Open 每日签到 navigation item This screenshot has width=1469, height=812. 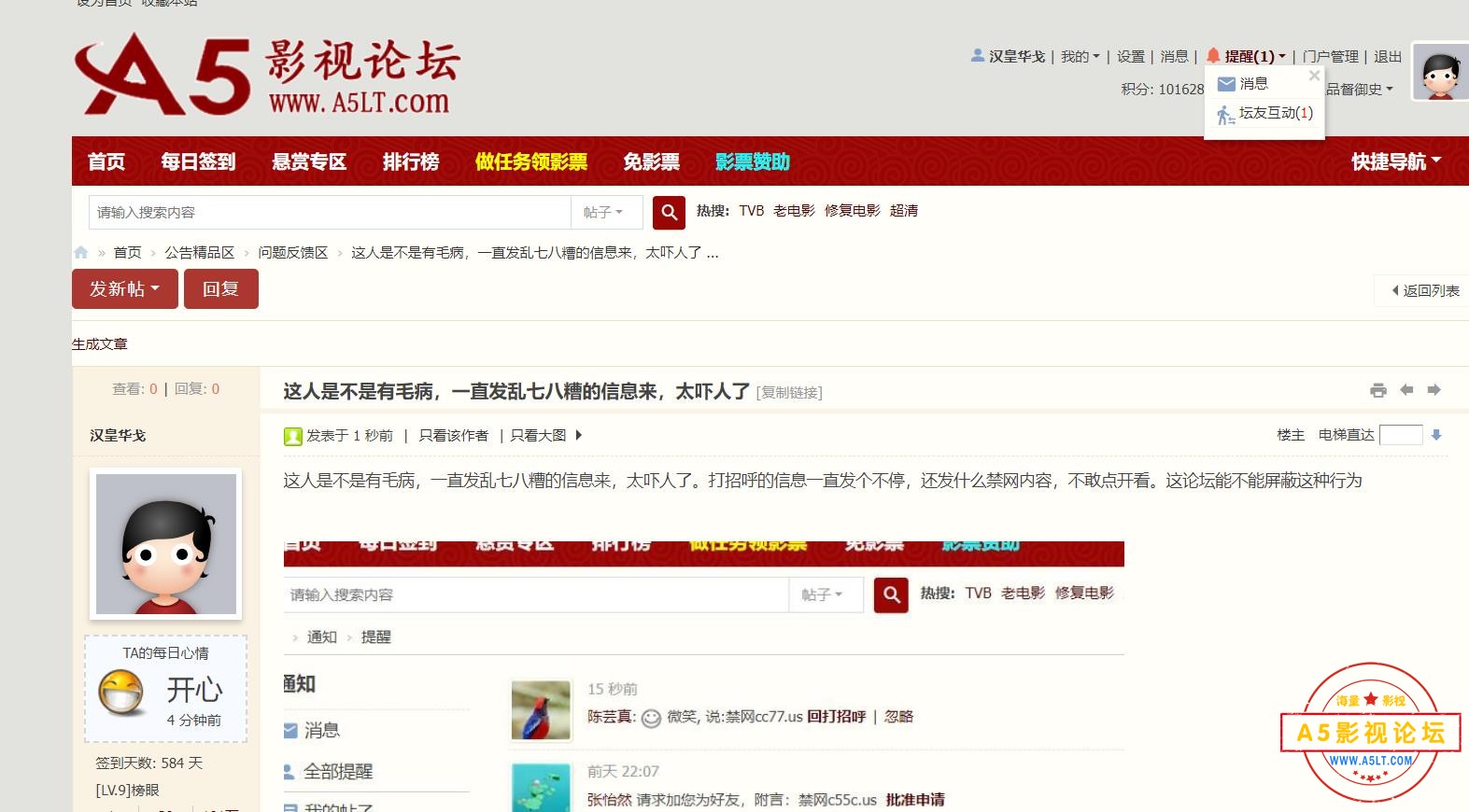(x=198, y=161)
